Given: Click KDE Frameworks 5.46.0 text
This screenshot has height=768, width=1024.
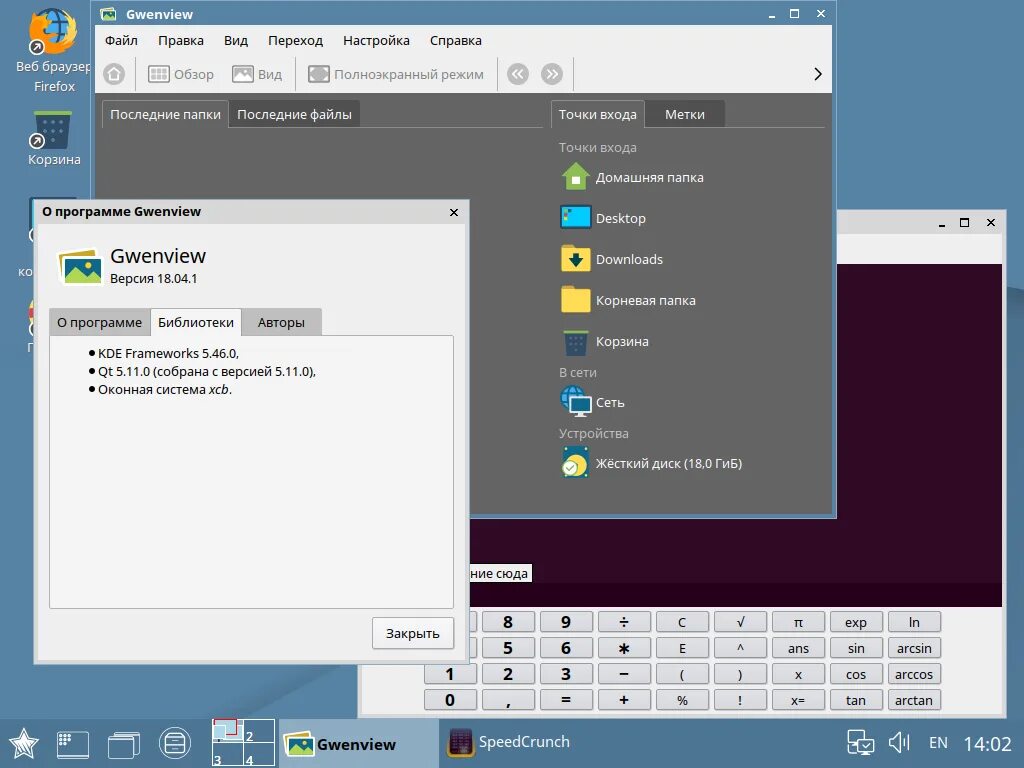Looking at the screenshot, I should click(x=168, y=353).
